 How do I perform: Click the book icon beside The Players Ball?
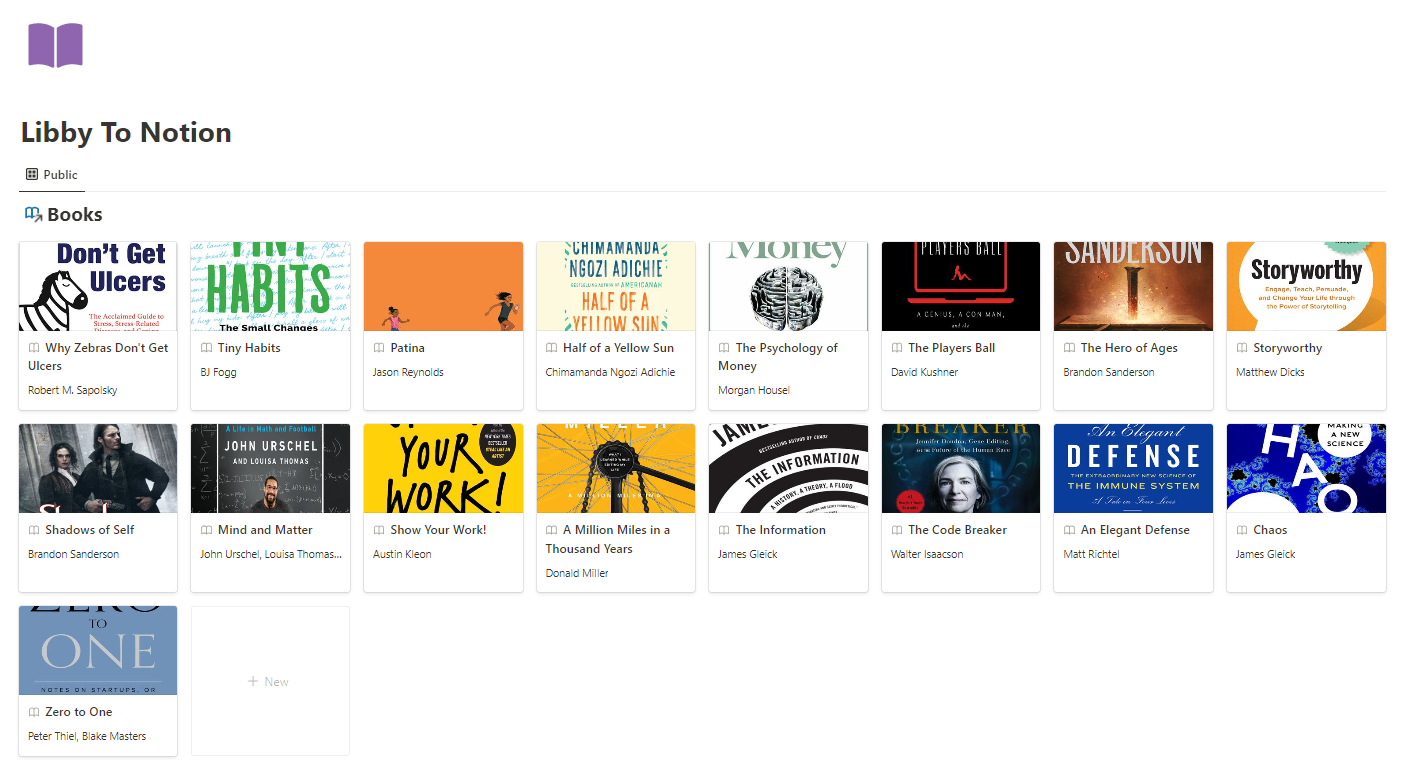(x=897, y=348)
